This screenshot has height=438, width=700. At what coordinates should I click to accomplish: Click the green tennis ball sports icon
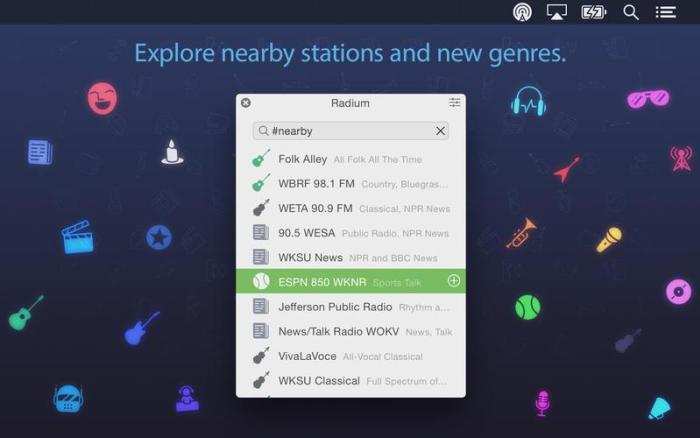click(x=528, y=307)
